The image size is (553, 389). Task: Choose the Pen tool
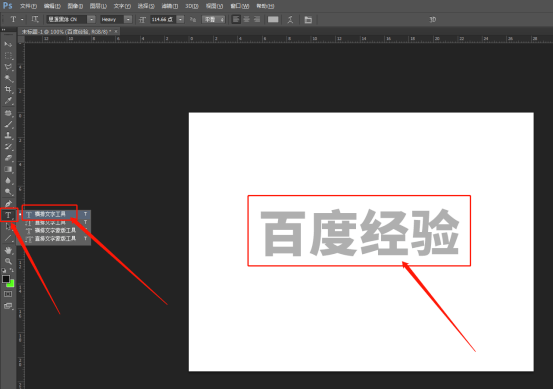8,203
